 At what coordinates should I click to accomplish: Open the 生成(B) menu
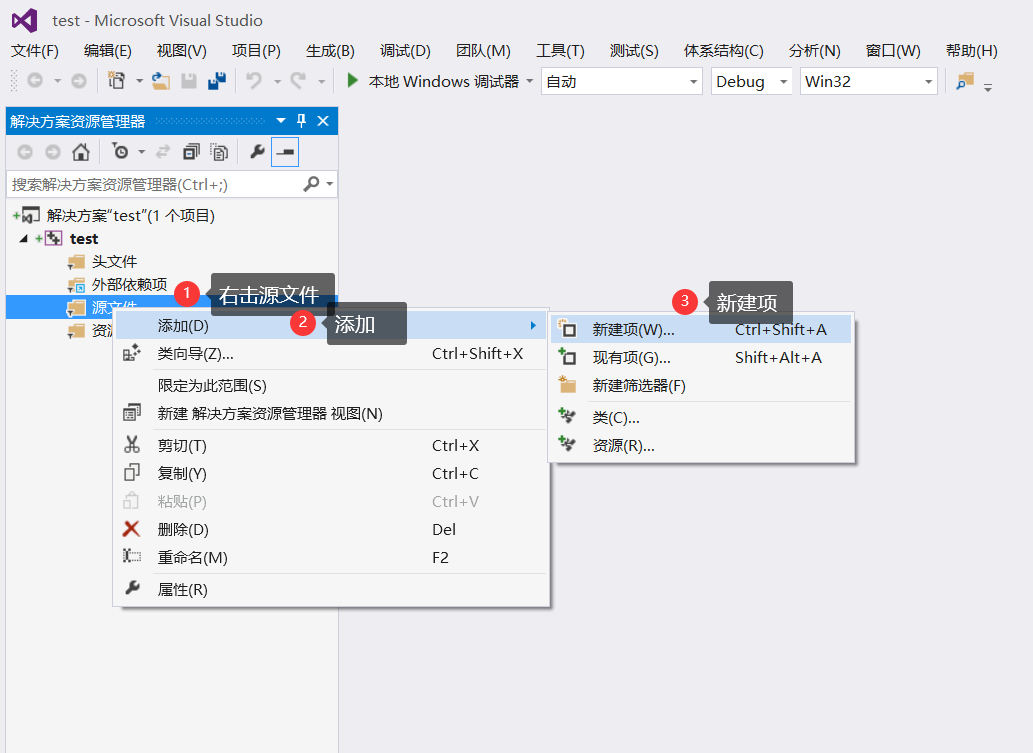[x=330, y=51]
